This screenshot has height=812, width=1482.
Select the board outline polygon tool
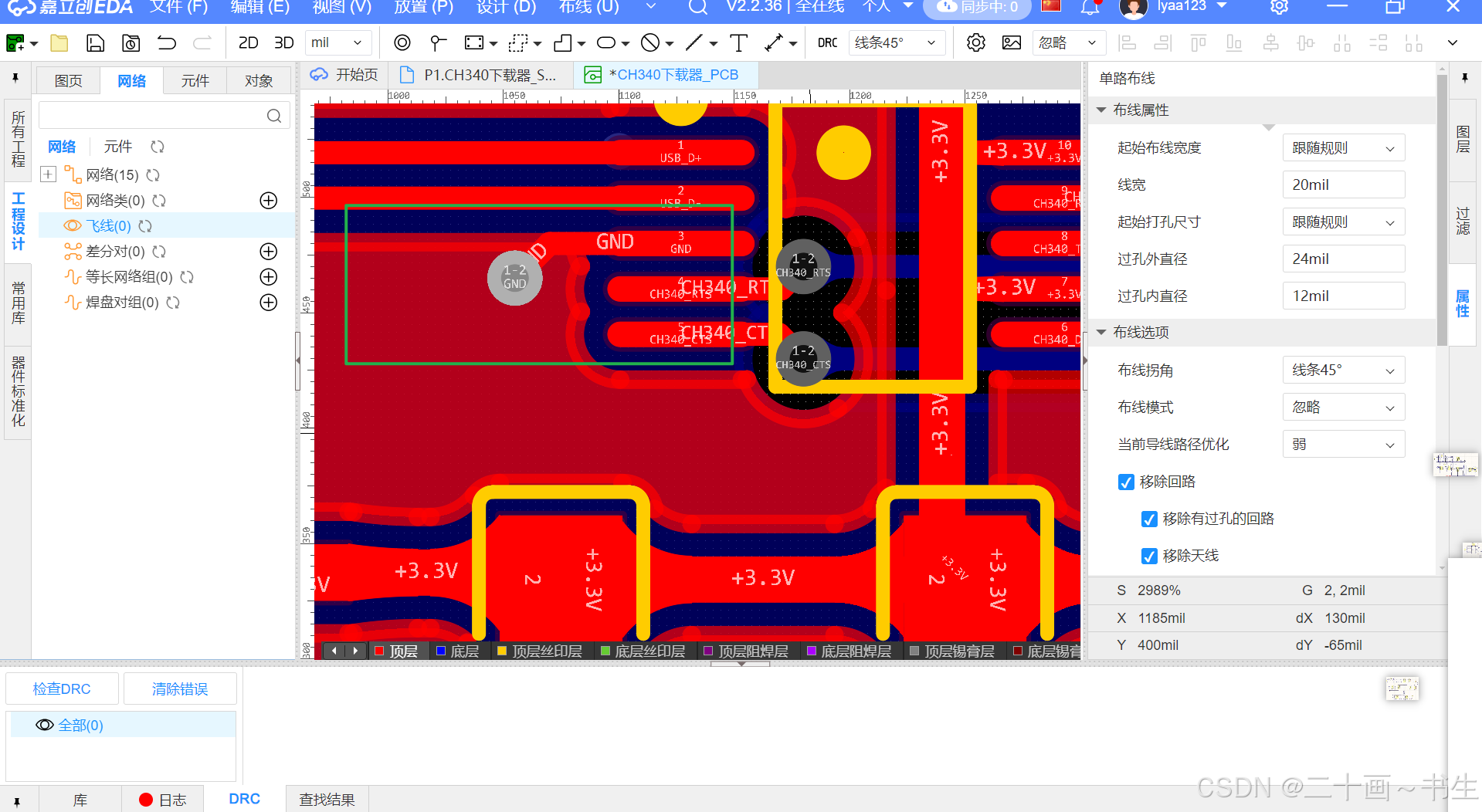(x=563, y=43)
